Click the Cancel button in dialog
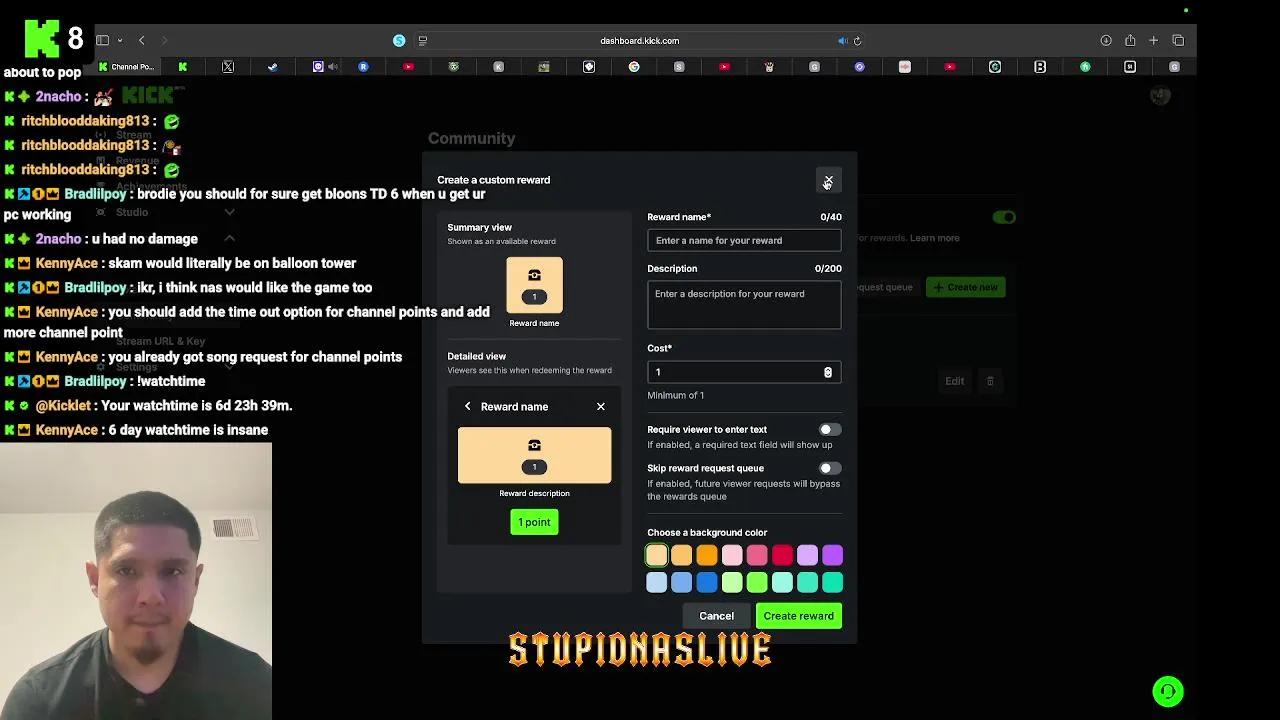The width and height of the screenshot is (1280, 720). point(717,616)
